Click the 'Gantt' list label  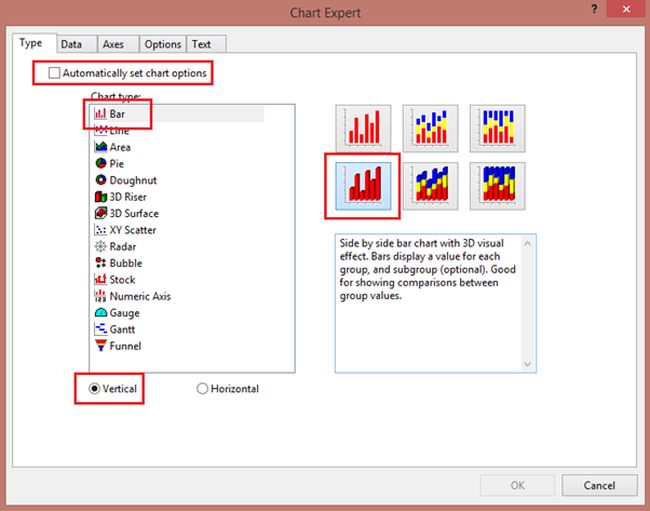(122, 329)
